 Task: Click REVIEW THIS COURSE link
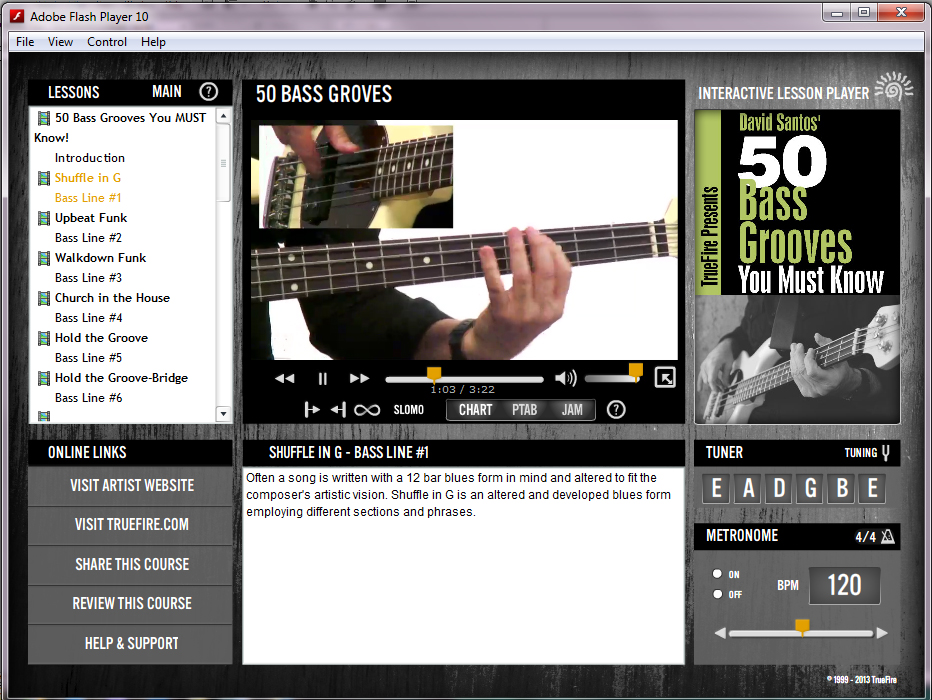click(131, 604)
